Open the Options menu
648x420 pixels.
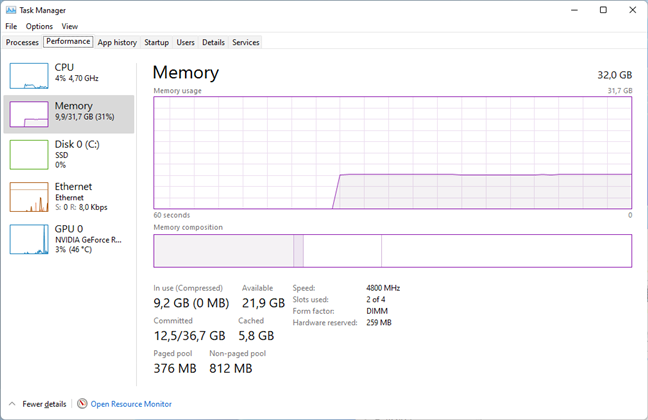tap(39, 26)
